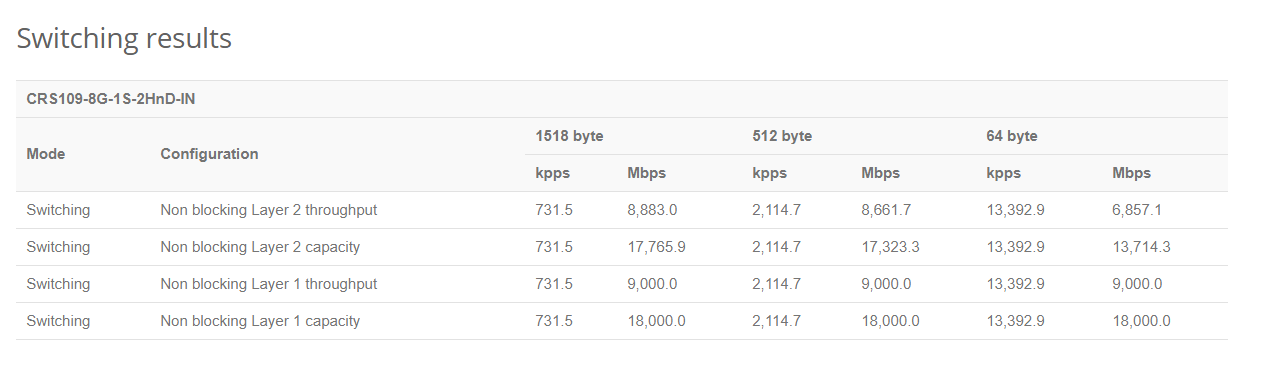This screenshot has height=375, width=1262.
Task: Click the Mbps subheader under 64 byte
Action: [1131, 173]
